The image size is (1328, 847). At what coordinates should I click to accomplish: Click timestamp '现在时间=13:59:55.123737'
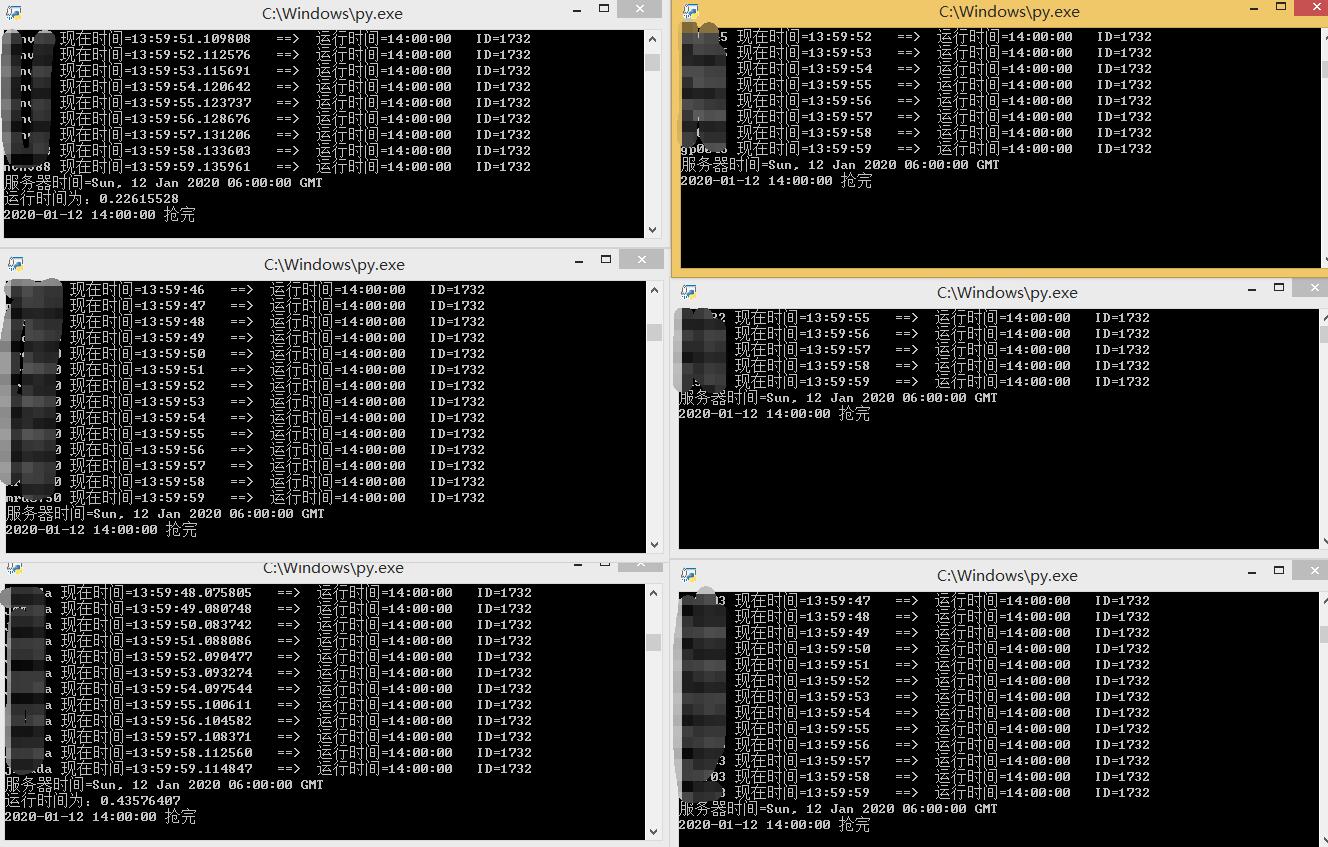[155, 103]
